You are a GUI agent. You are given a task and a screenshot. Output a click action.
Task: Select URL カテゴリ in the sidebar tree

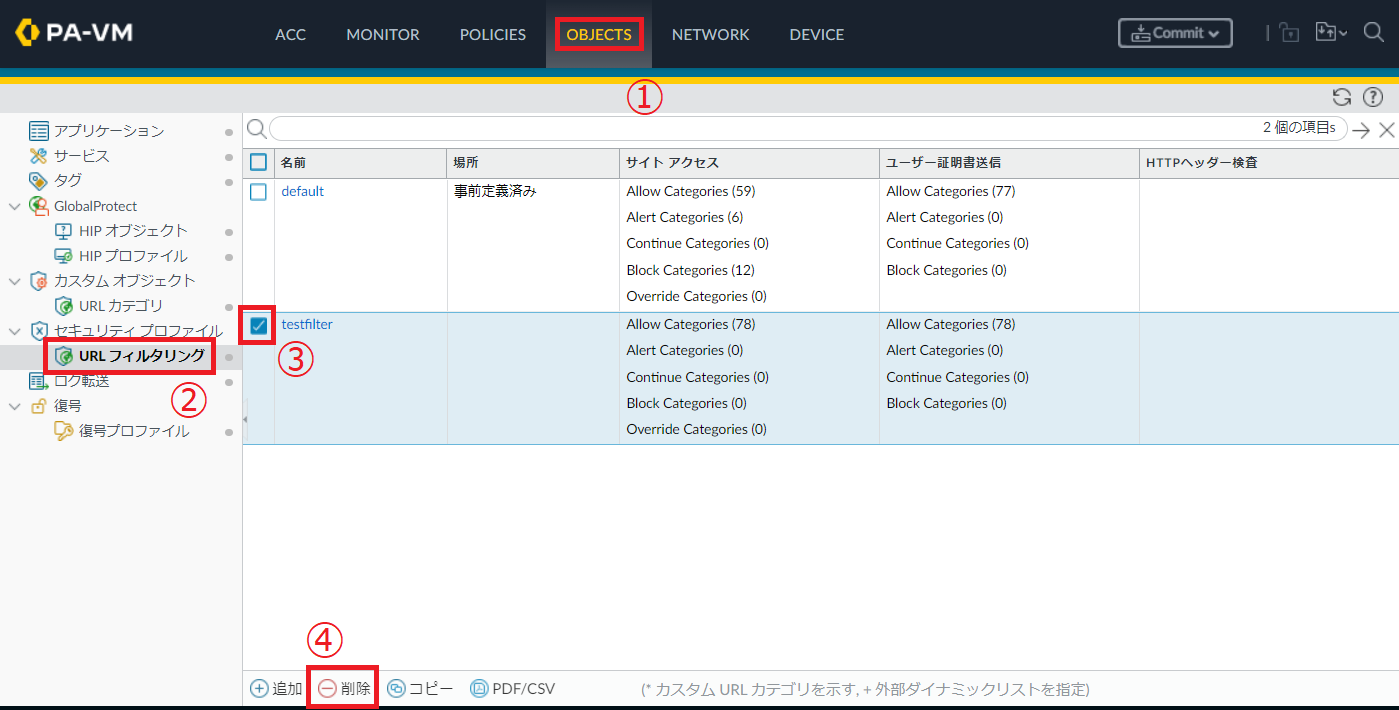(x=120, y=306)
